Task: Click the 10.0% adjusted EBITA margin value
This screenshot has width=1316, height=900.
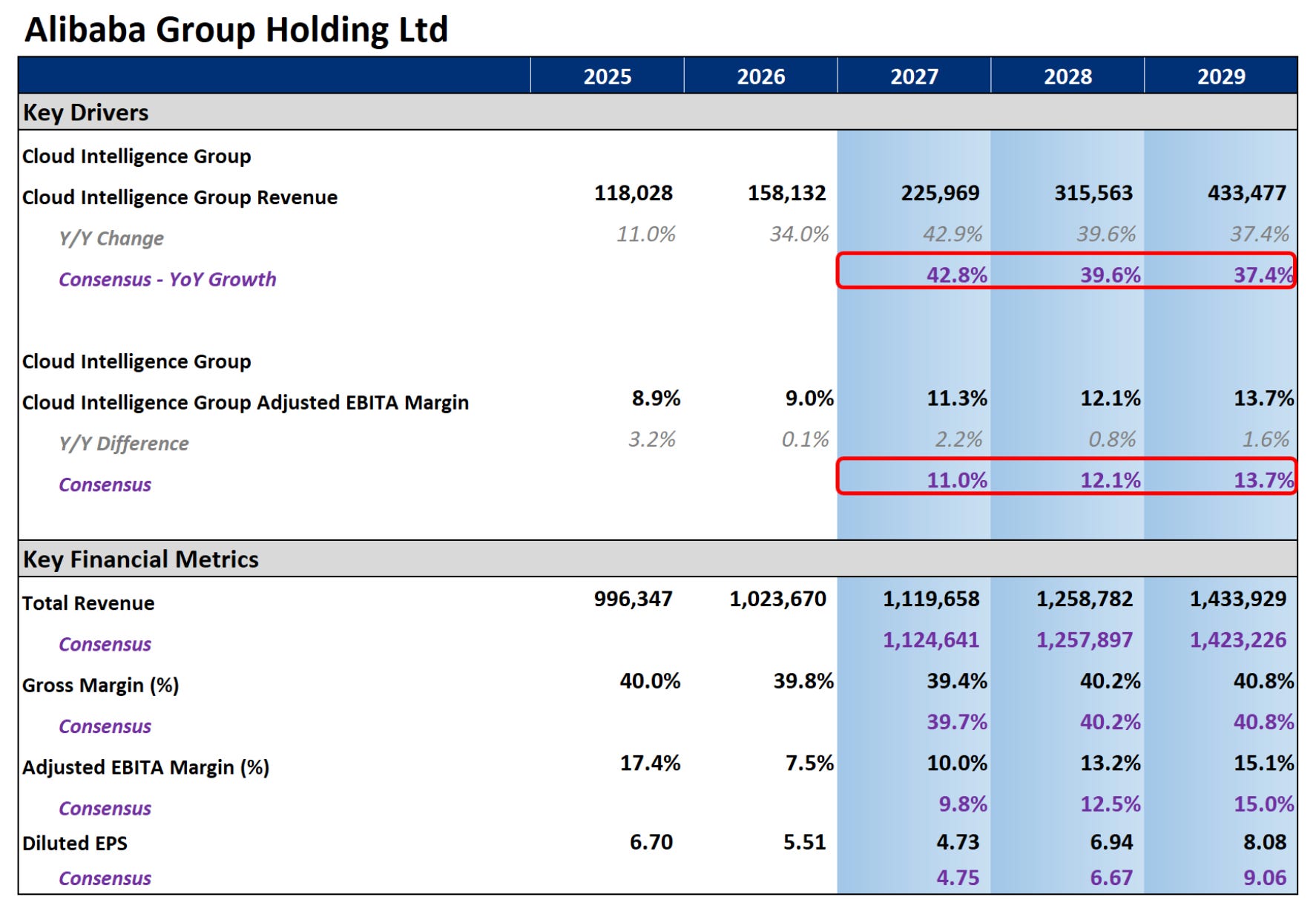Action: [957, 763]
